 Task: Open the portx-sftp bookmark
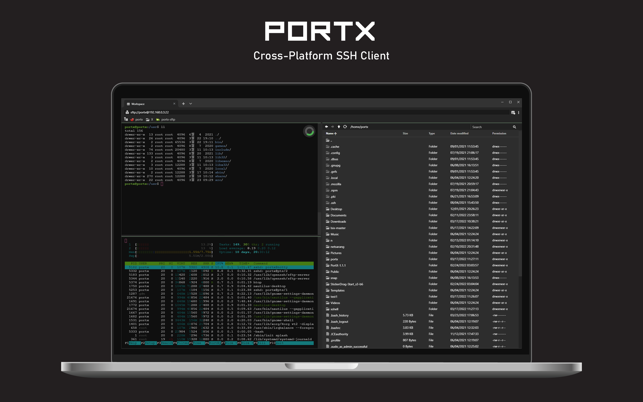pos(166,119)
